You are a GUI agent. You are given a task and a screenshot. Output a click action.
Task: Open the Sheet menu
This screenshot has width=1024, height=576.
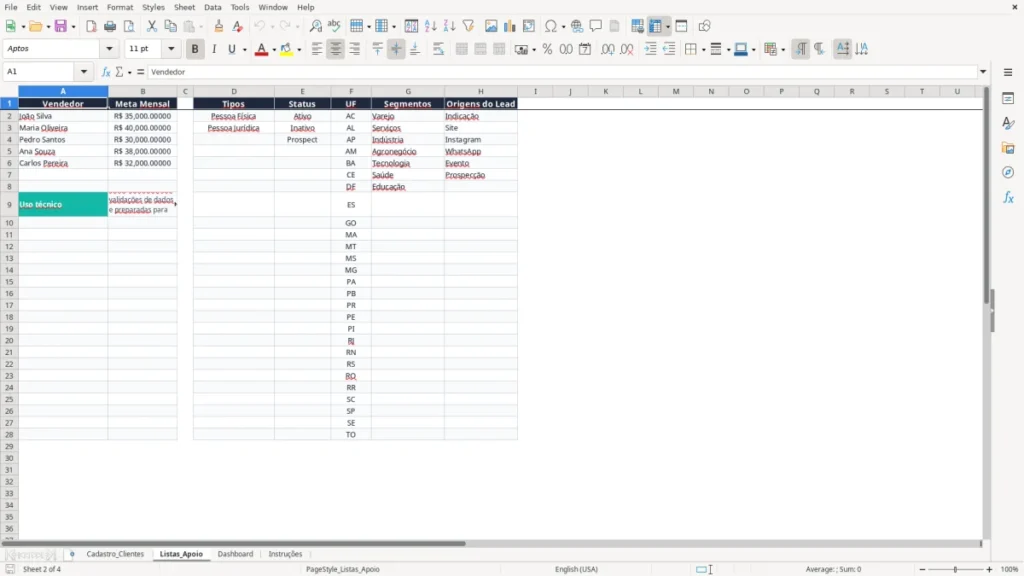pos(184,7)
